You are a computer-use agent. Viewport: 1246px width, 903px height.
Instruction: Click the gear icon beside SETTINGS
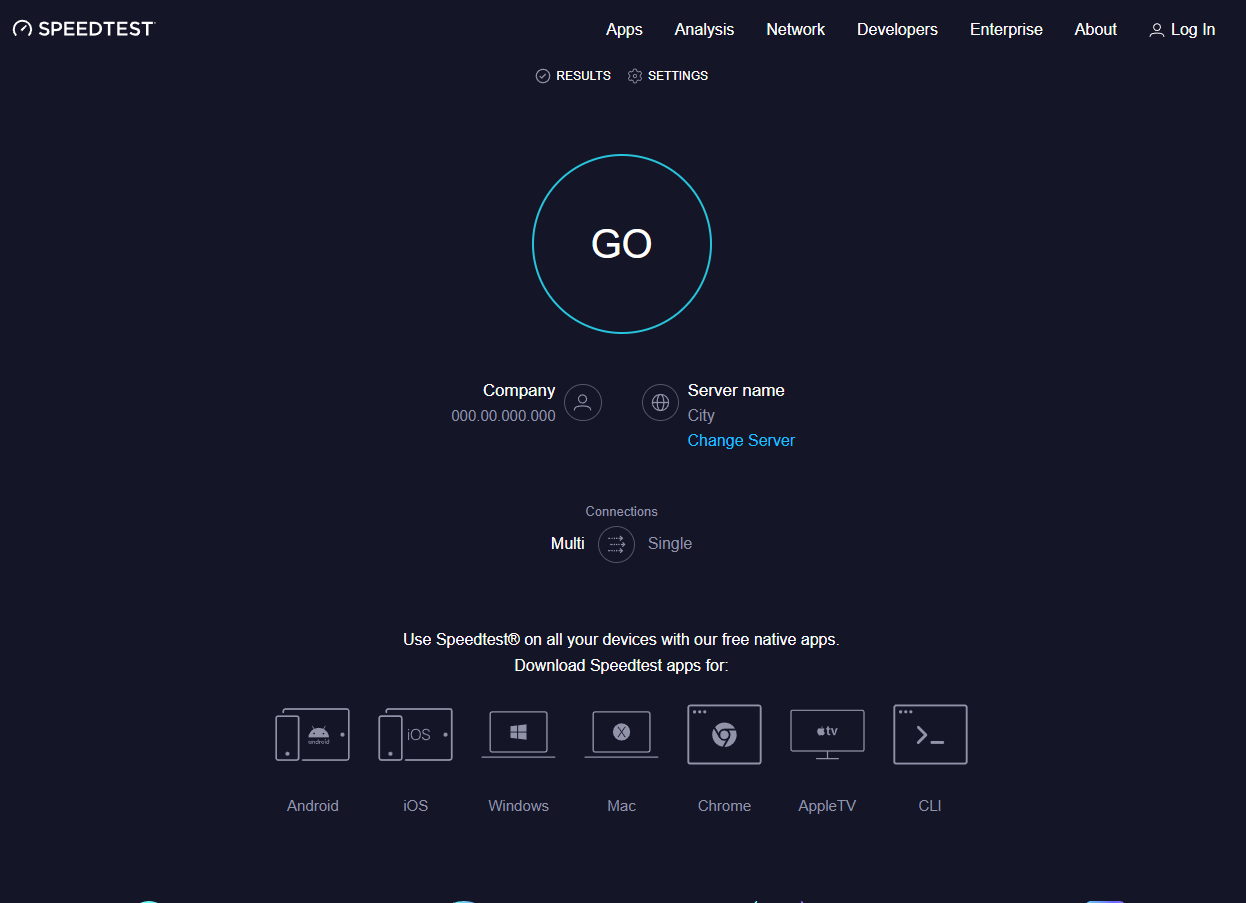[635, 76]
